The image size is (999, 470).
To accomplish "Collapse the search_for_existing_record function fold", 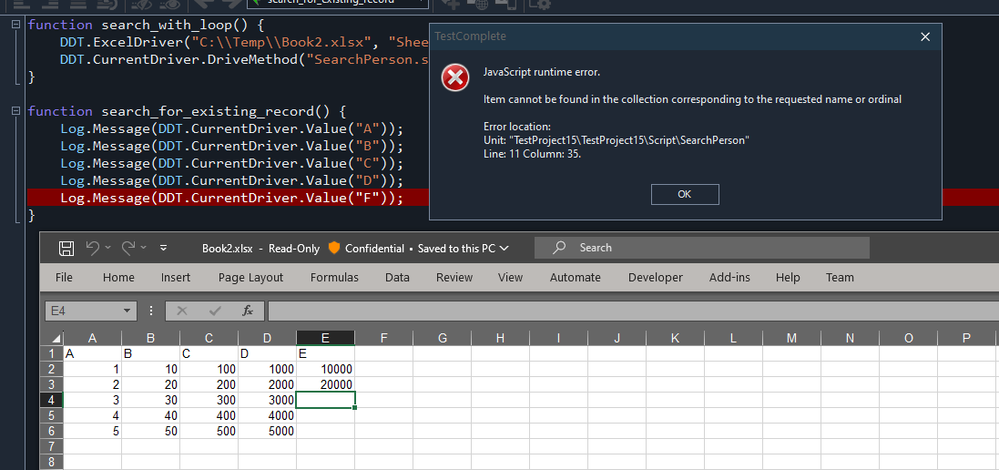I will [x=17, y=110].
